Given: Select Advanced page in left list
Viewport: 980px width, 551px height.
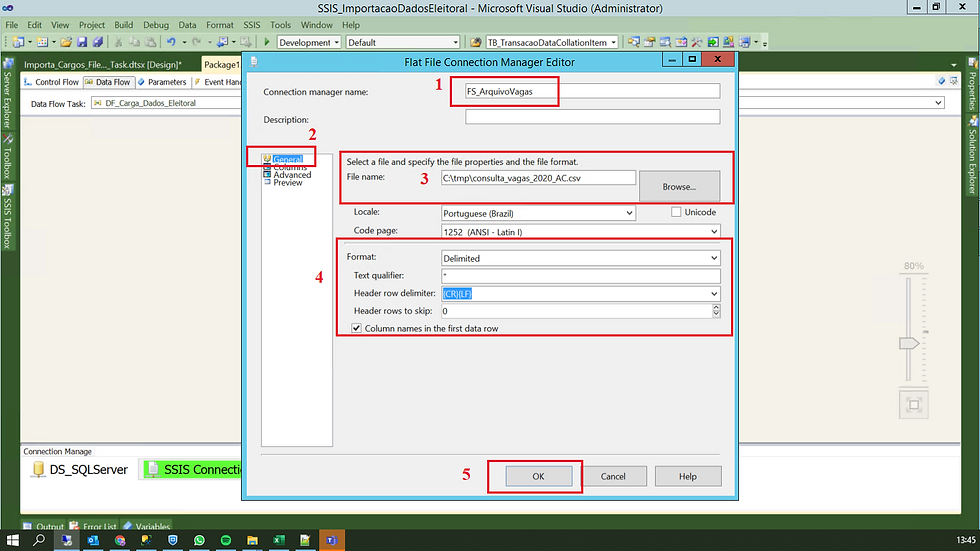Looking at the screenshot, I should 292,175.
